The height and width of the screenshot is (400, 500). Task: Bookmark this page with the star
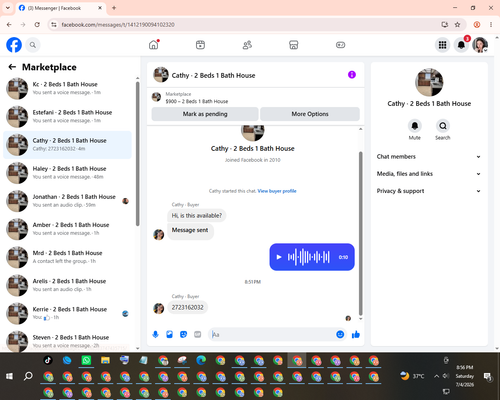[457, 25]
